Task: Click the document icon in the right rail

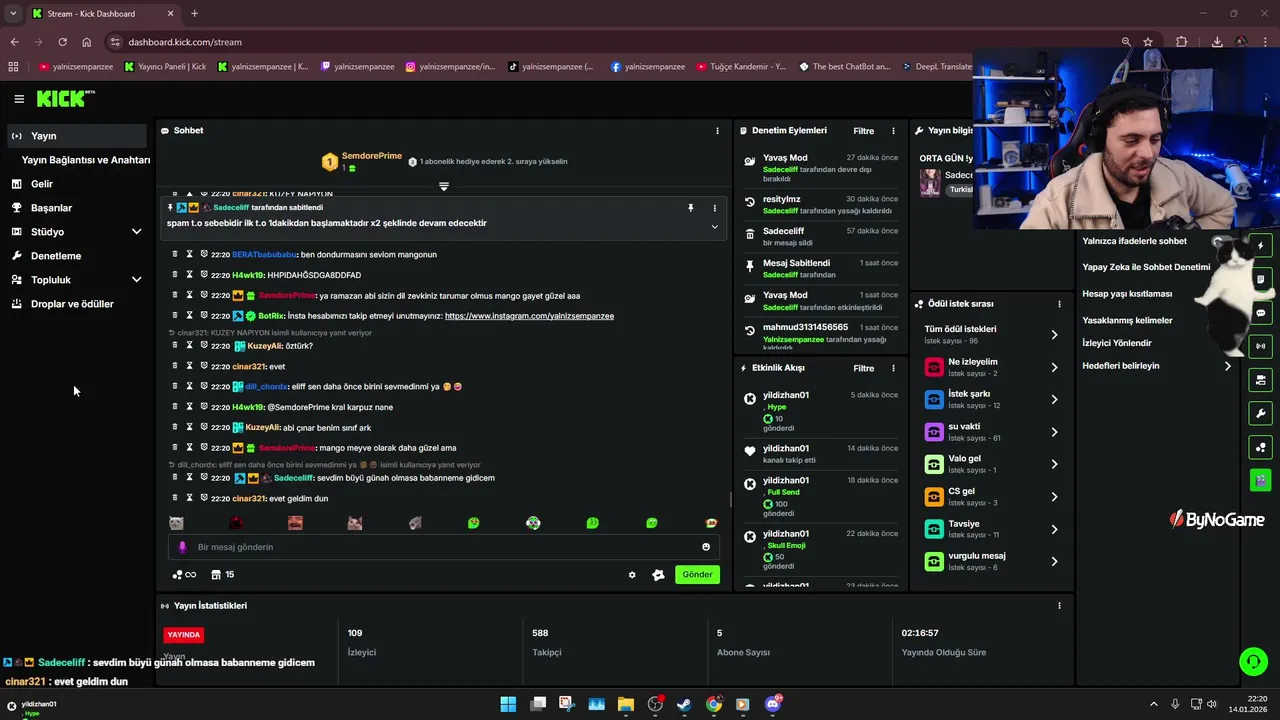Action: tap(1261, 279)
